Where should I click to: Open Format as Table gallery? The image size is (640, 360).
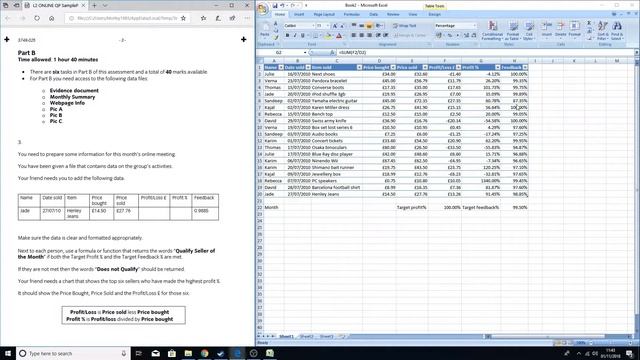point(513,30)
